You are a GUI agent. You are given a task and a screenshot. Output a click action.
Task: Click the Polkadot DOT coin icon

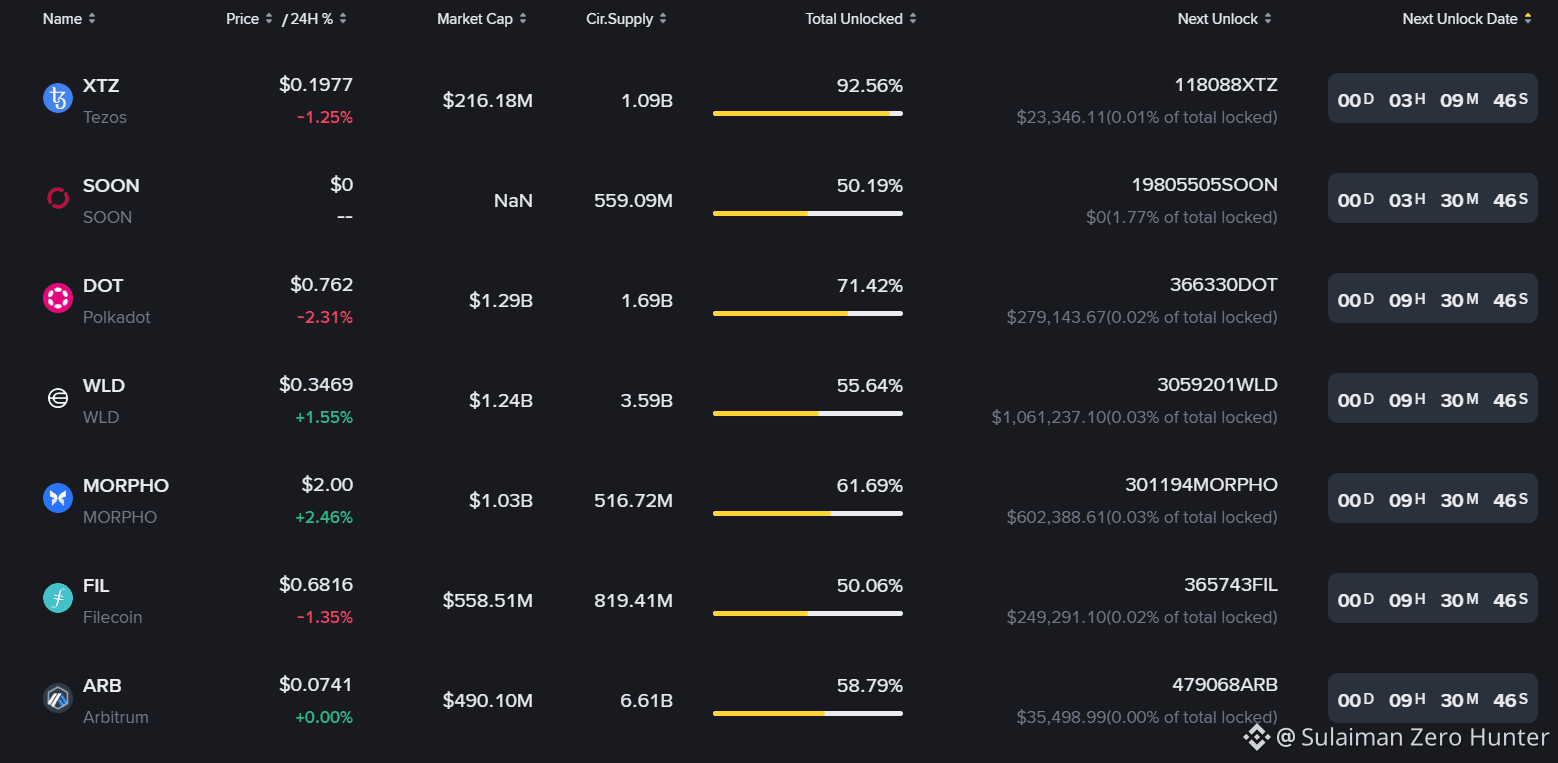58,298
